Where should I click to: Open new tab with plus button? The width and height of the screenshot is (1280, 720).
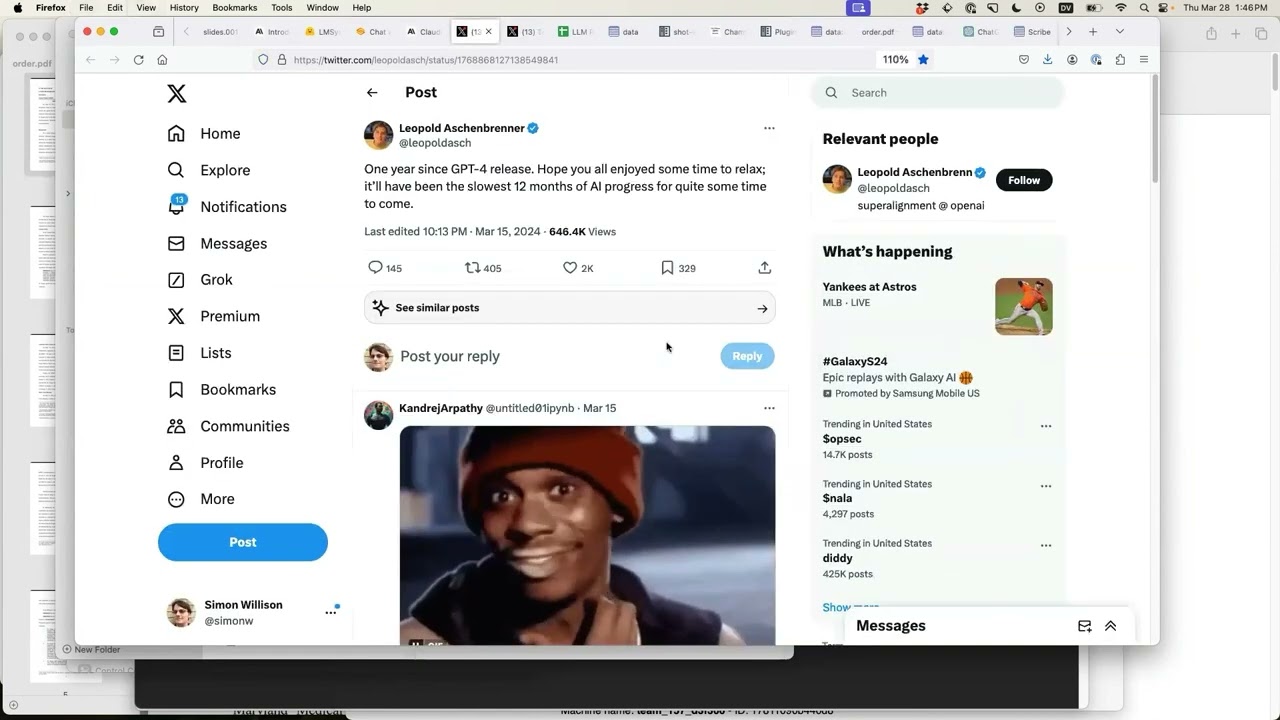(x=1093, y=32)
